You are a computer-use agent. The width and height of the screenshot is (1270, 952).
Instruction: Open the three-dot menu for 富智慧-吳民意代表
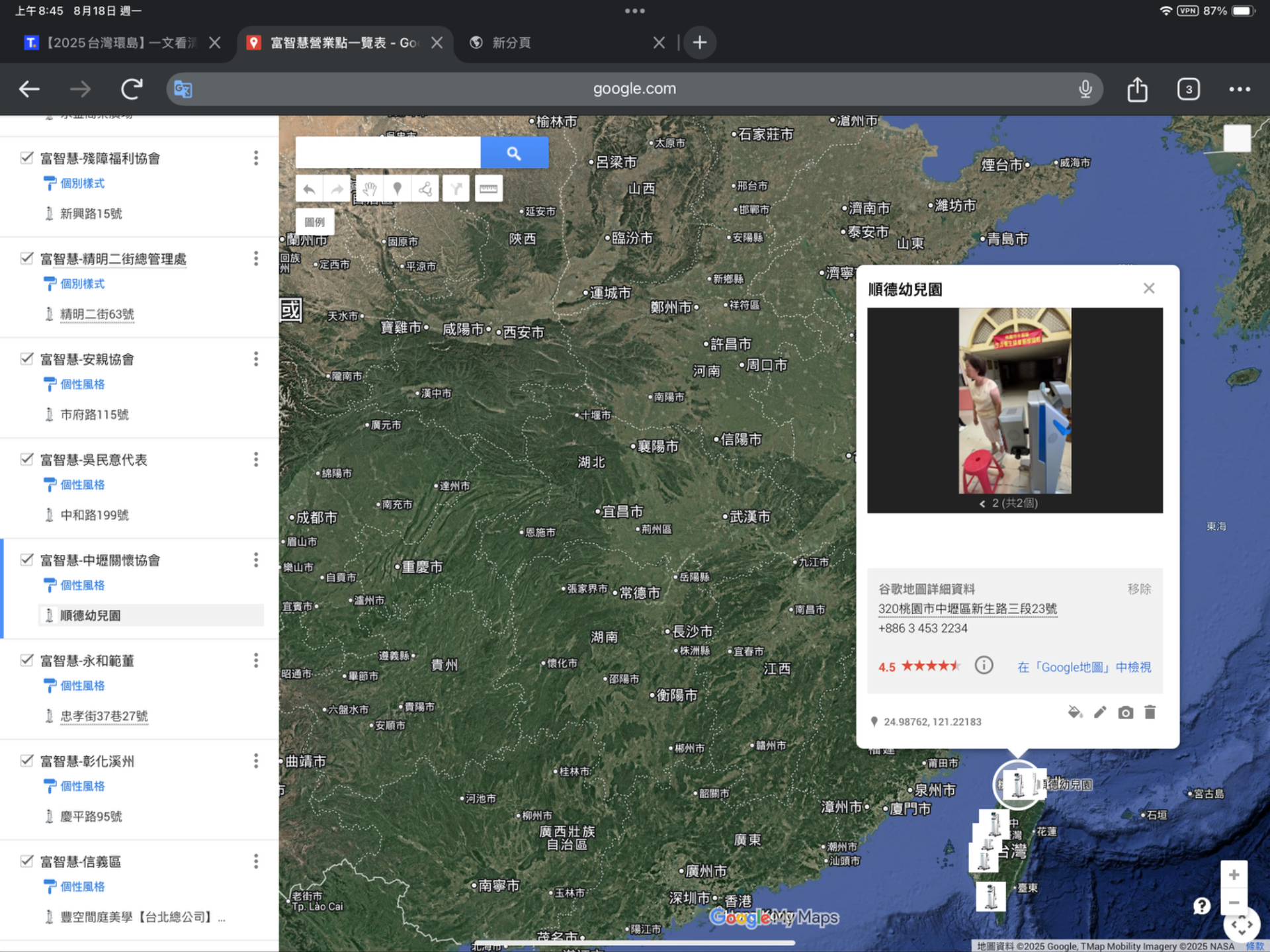(x=256, y=460)
